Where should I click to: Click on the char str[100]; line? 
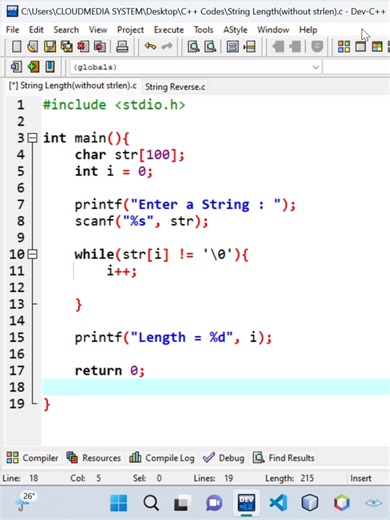[129, 155]
